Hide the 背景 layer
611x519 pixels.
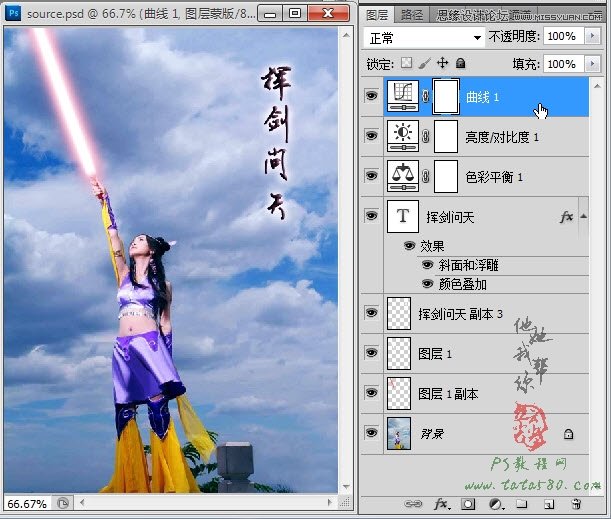pos(371,432)
